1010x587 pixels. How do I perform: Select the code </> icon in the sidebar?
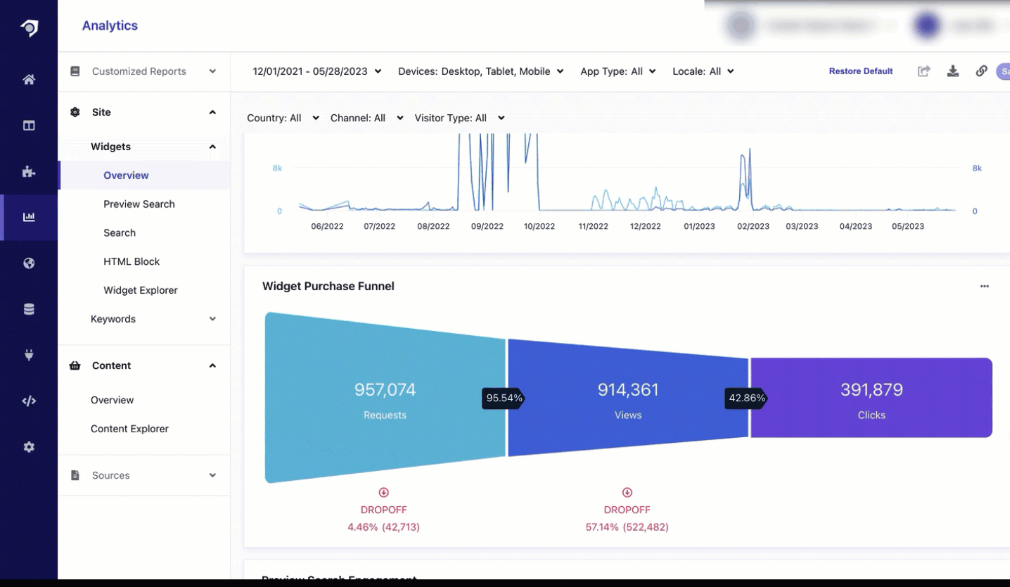coord(28,400)
